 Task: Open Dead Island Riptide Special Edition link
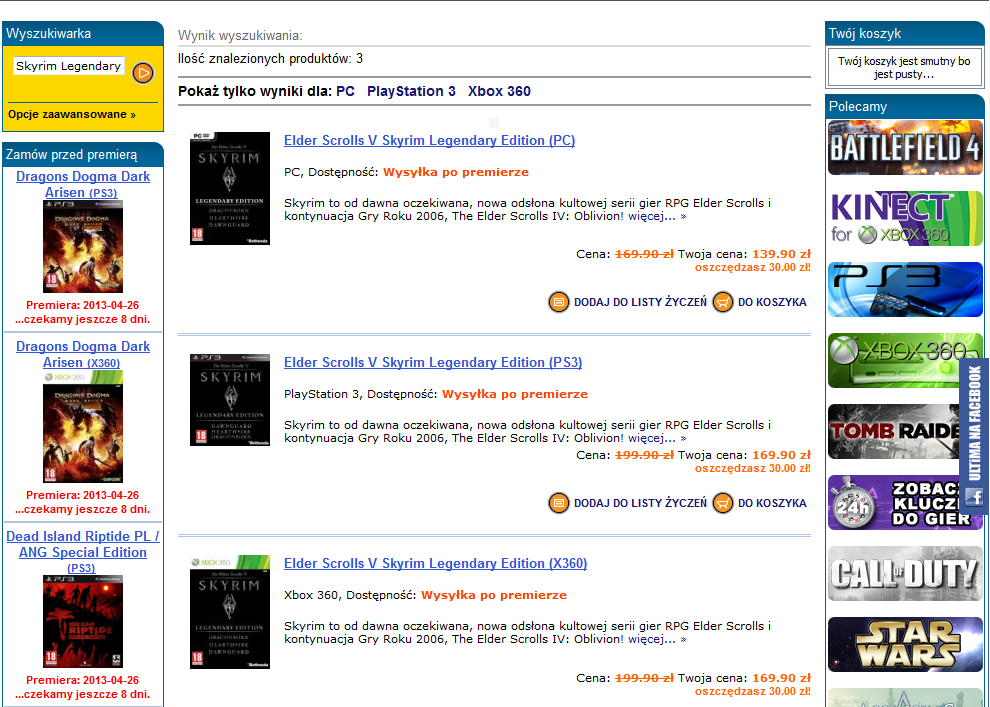click(83, 552)
